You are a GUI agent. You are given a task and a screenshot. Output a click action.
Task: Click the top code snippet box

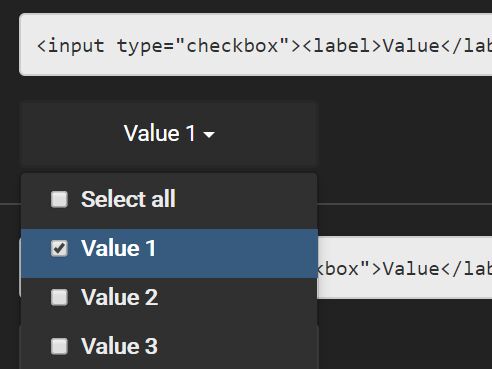(x=256, y=45)
